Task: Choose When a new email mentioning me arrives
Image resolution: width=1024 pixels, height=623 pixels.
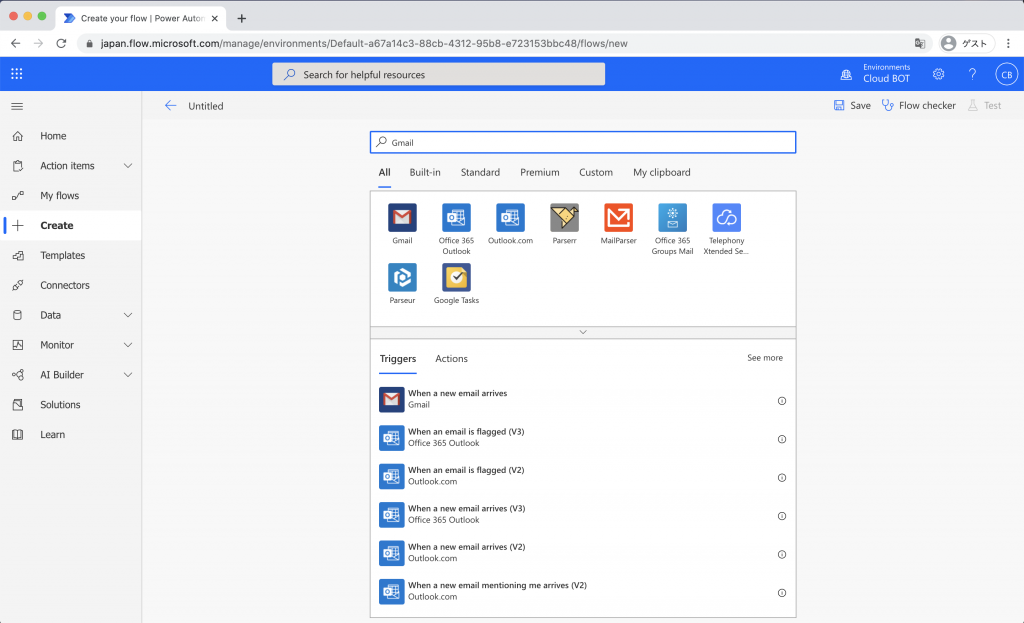Action: point(583,591)
